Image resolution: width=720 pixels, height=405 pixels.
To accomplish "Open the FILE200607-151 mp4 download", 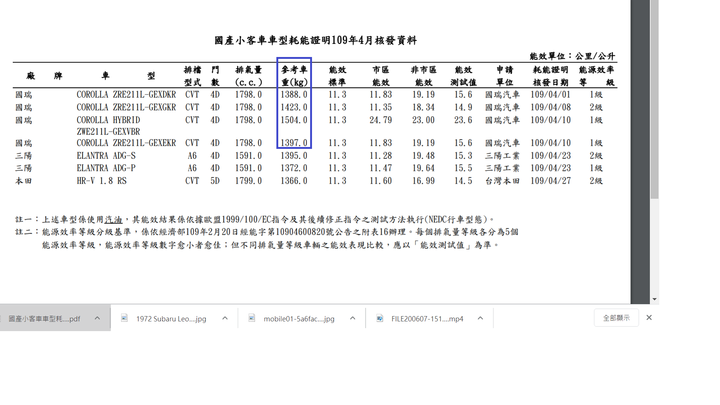I will [x=427, y=318].
